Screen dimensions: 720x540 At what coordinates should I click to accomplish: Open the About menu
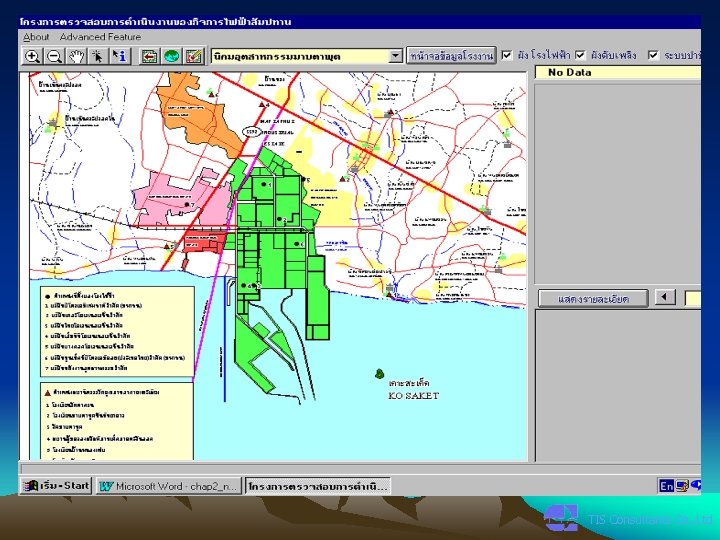pyautogui.click(x=36, y=37)
